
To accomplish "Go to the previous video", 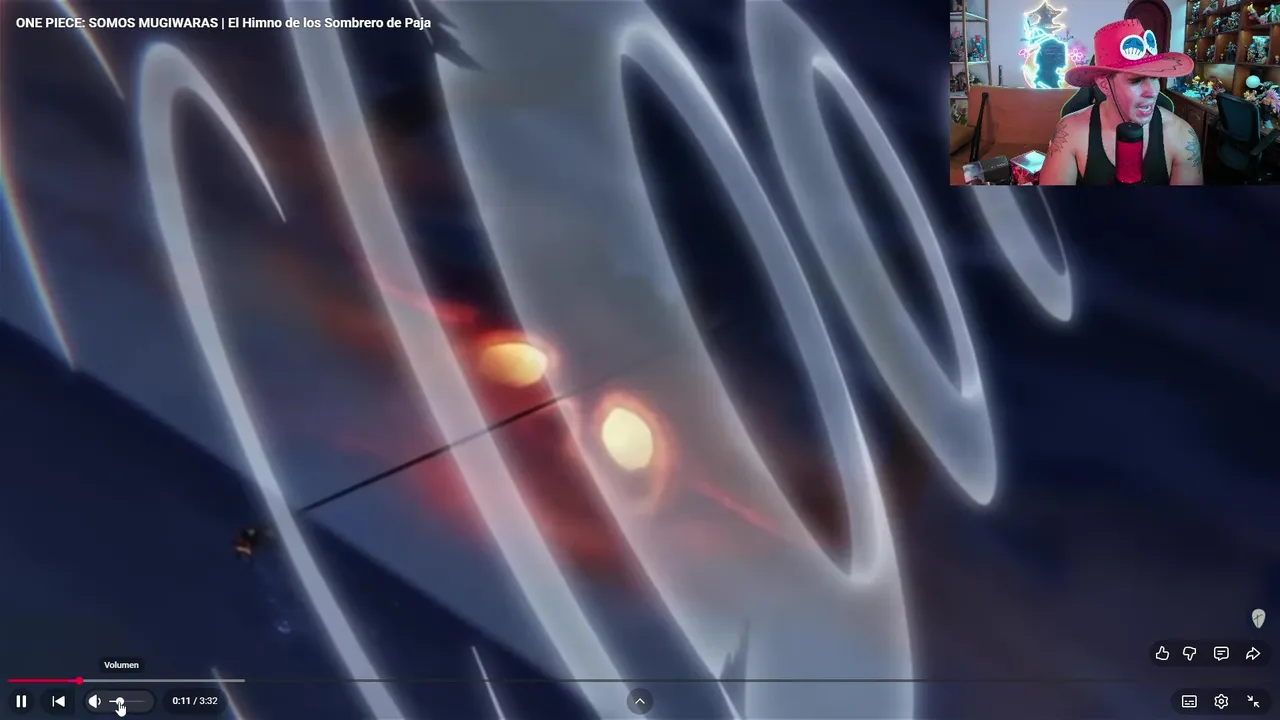I will (58, 701).
